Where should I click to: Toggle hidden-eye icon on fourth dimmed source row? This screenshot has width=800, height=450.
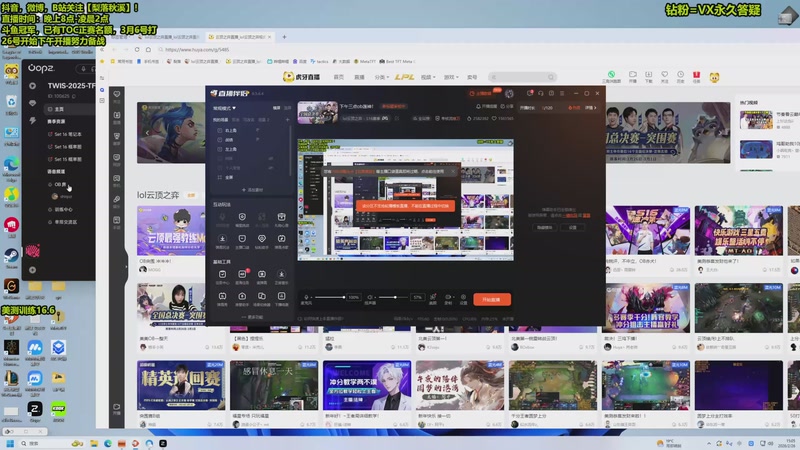coord(270,159)
